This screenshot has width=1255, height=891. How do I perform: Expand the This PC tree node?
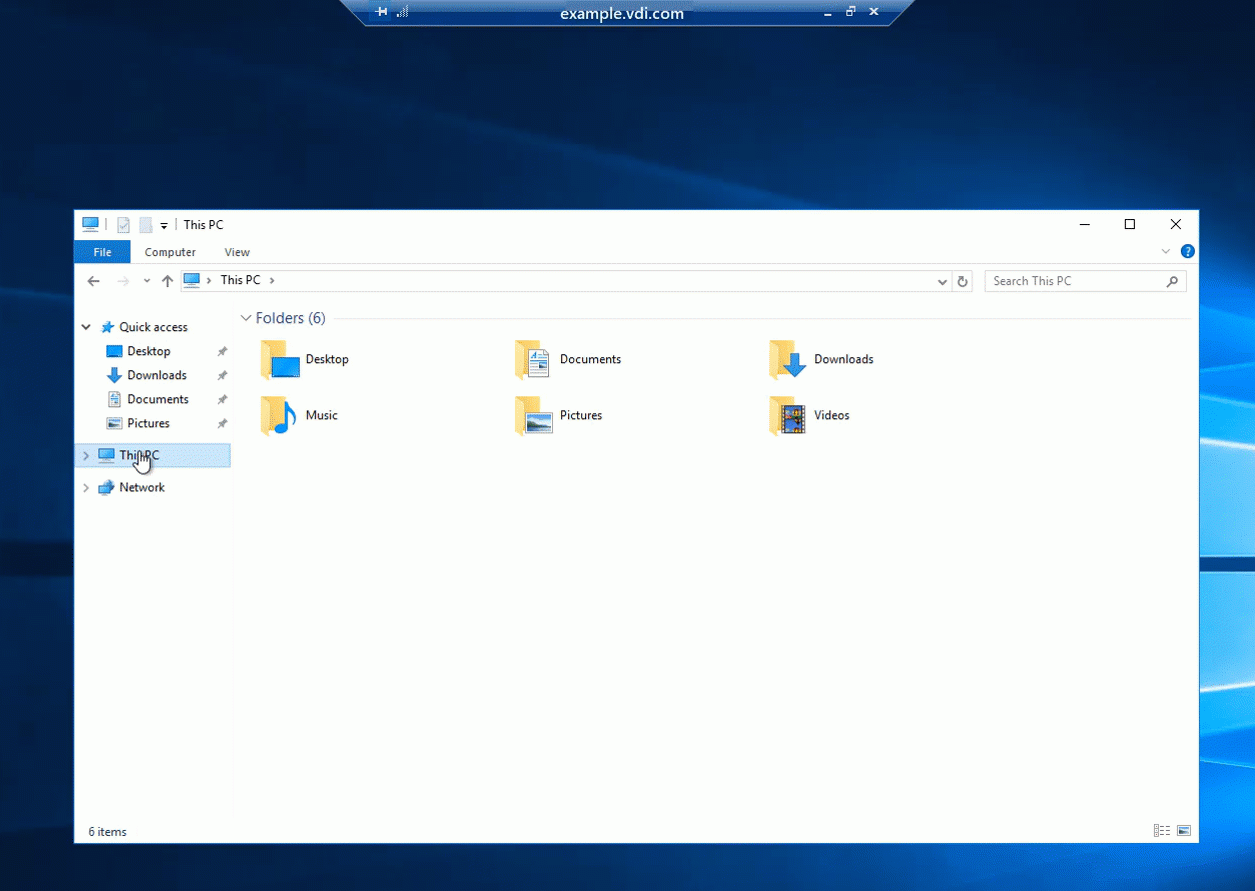[86, 456]
